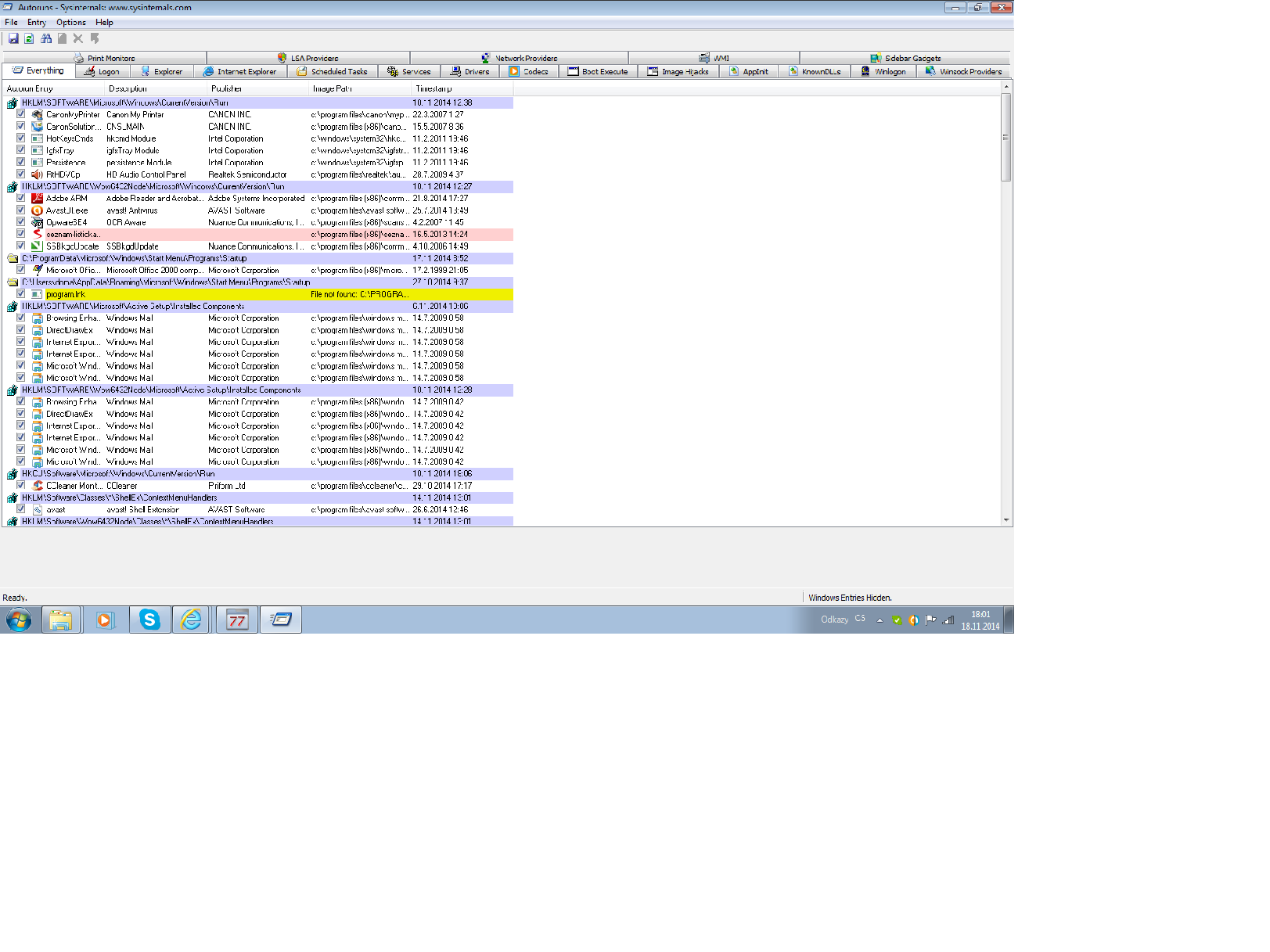Screen dimensions: 1270x952
Task: Click the Properties toolbar icon
Action: [x=62, y=38]
